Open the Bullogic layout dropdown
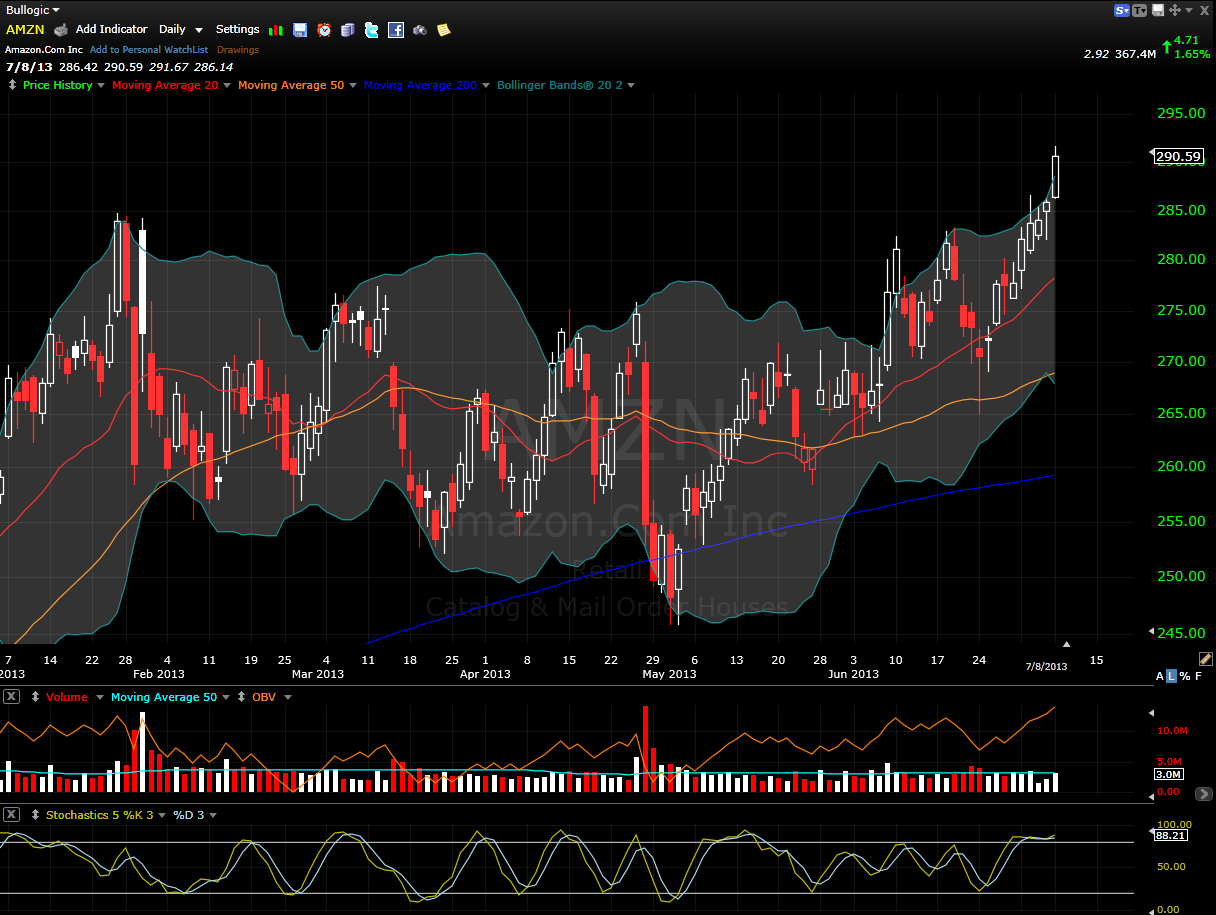Image resolution: width=1216 pixels, height=915 pixels. (x=32, y=9)
